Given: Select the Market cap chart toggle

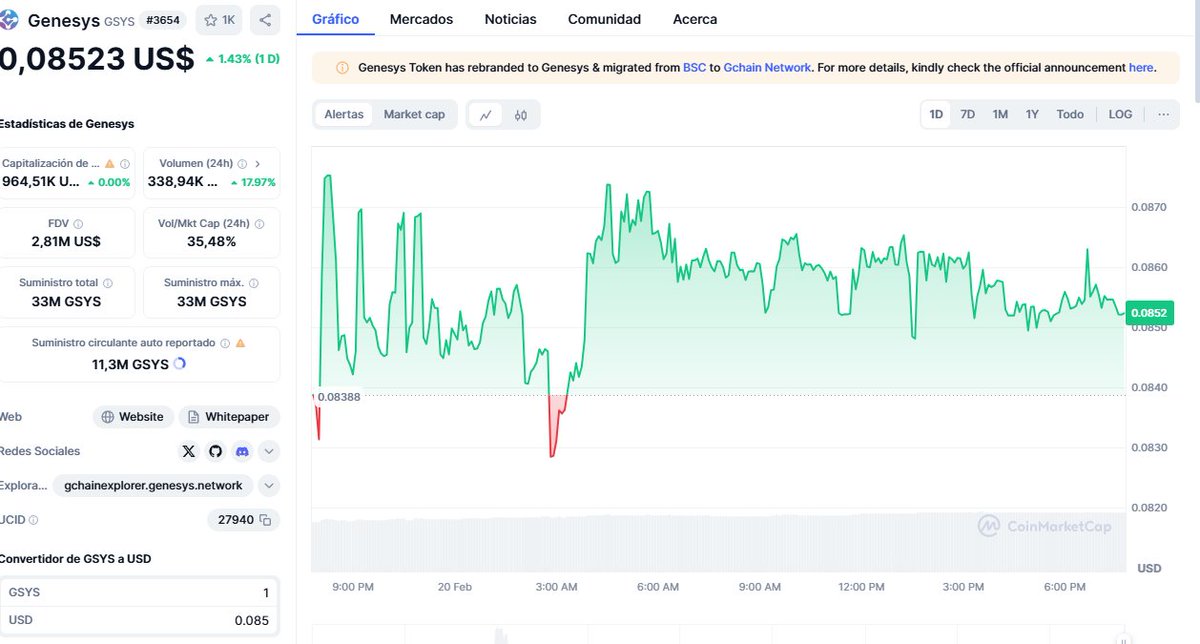Looking at the screenshot, I should (414, 115).
